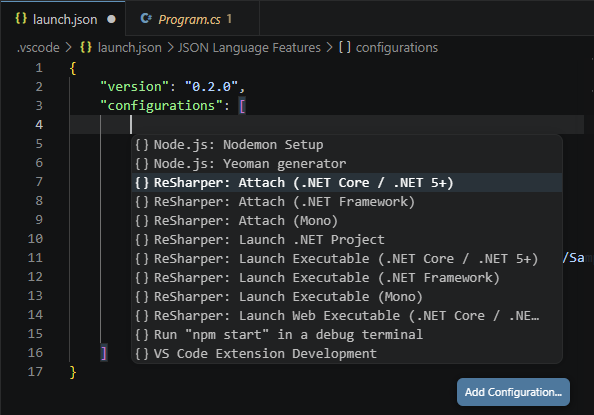Choose ReSharper: Launch Web Executable suggestion
The height and width of the screenshot is (415, 594).
click(x=347, y=315)
